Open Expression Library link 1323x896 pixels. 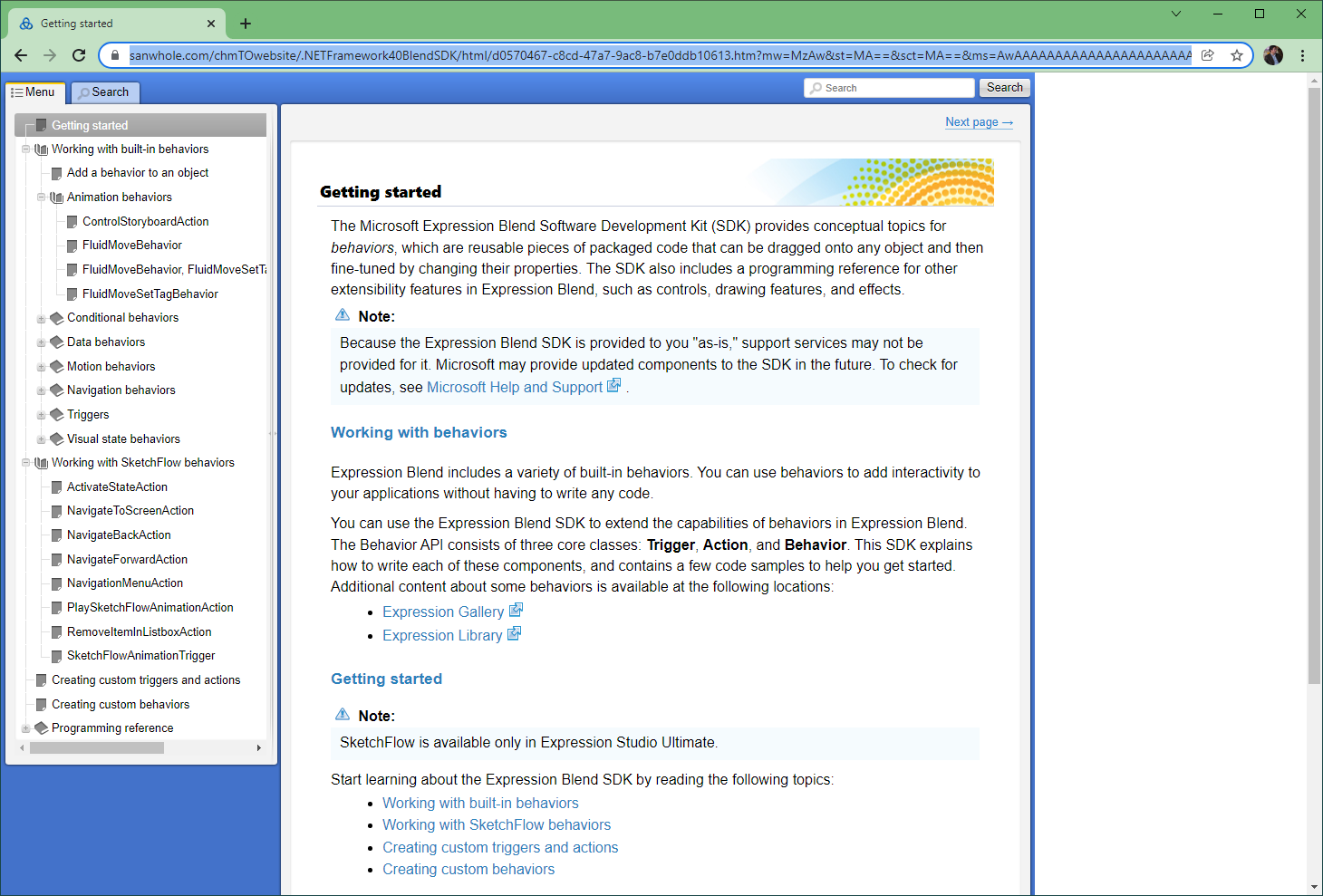pyautogui.click(x=442, y=636)
